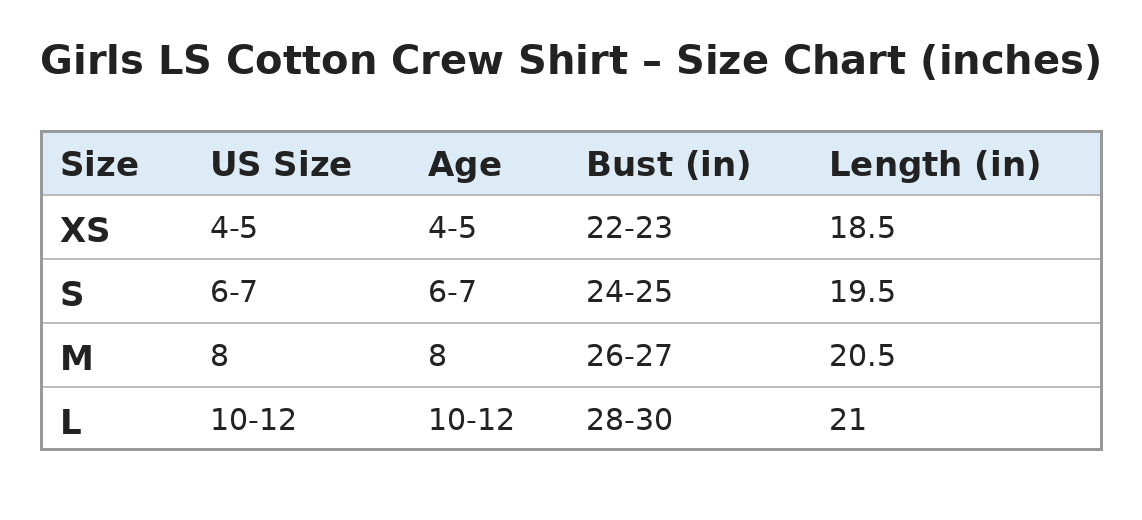This screenshot has width=1142, height=520.
Task: Select the S size row label
Action: [x=71, y=295]
